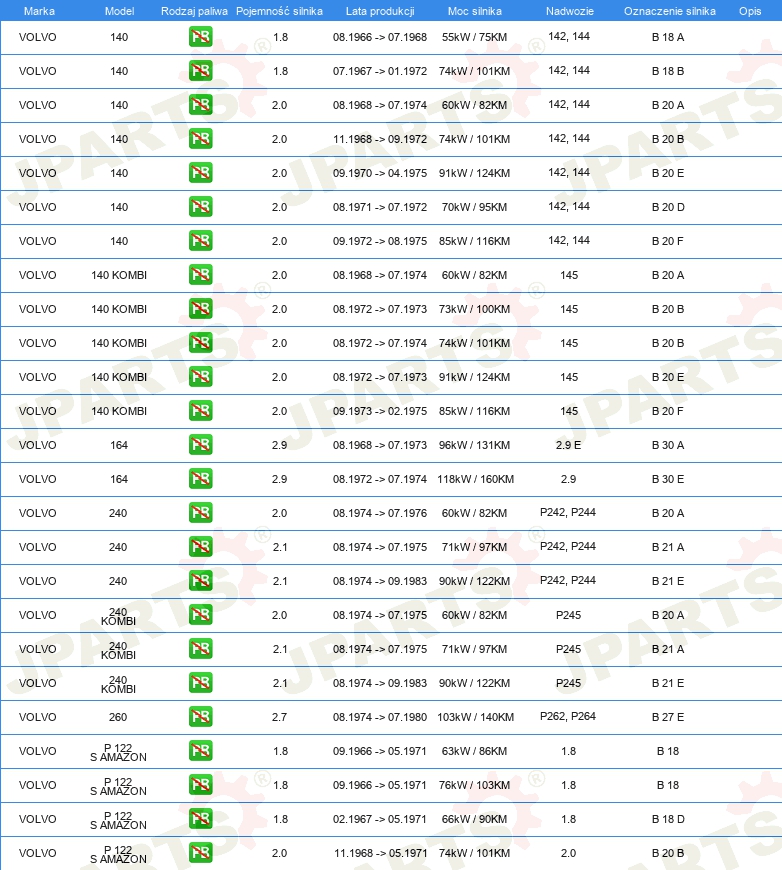782x870 pixels.
Task: Click the petrol icon for 140 with 60kW / 82KM
Action: click(200, 105)
